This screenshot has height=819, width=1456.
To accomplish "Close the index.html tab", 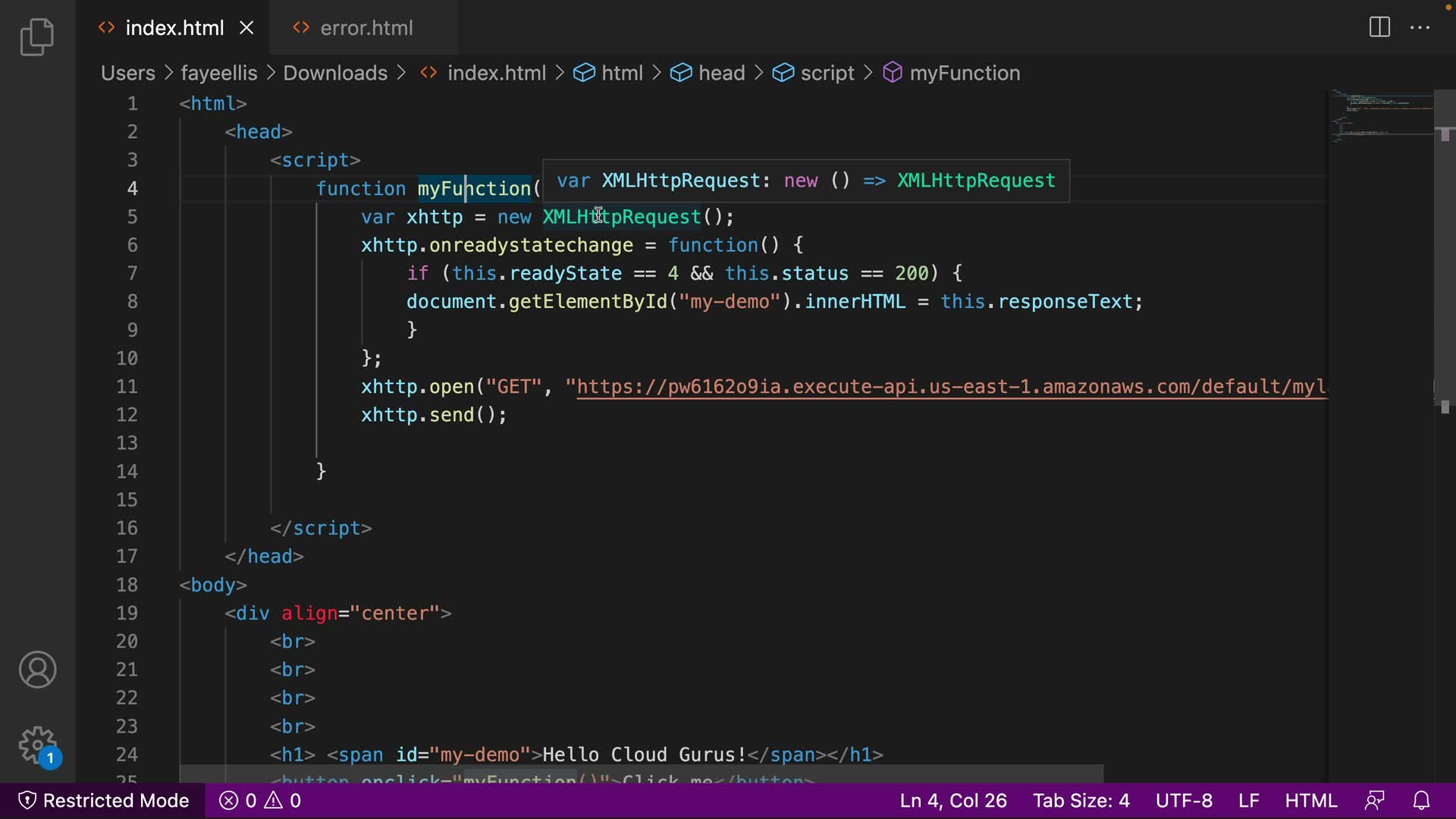I will point(246,28).
